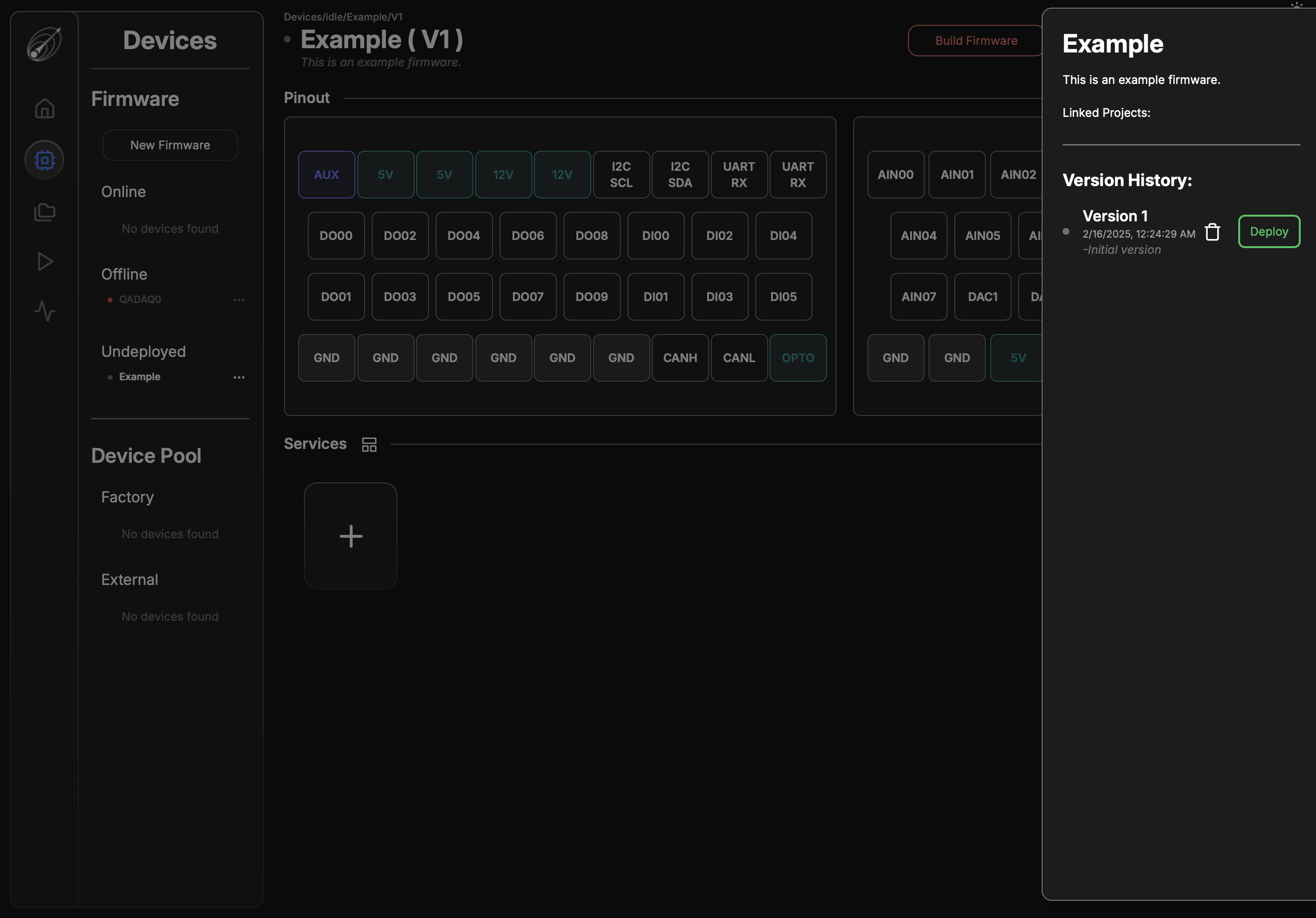Open options menu for QADAQ0 device
This screenshot has width=1316, height=918.
point(239,300)
